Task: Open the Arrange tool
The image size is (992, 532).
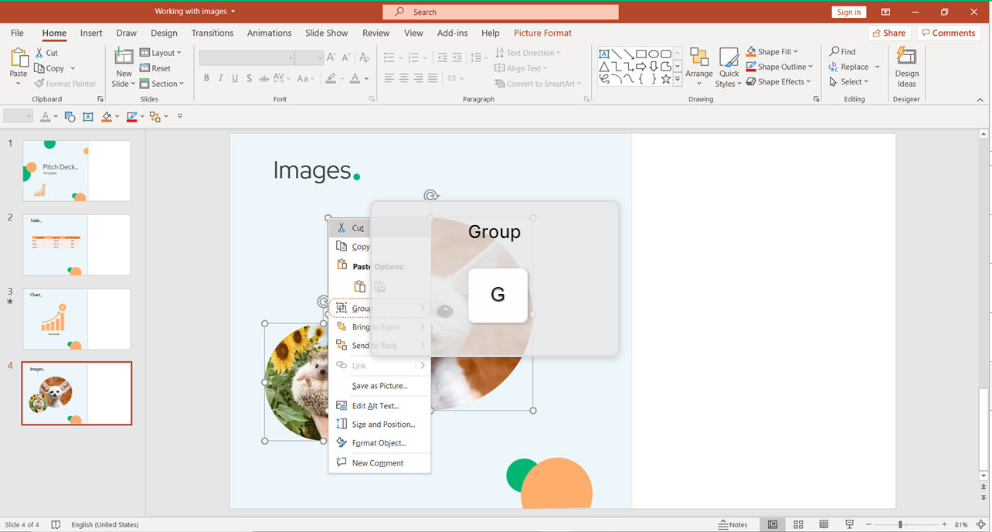Action: [x=699, y=58]
